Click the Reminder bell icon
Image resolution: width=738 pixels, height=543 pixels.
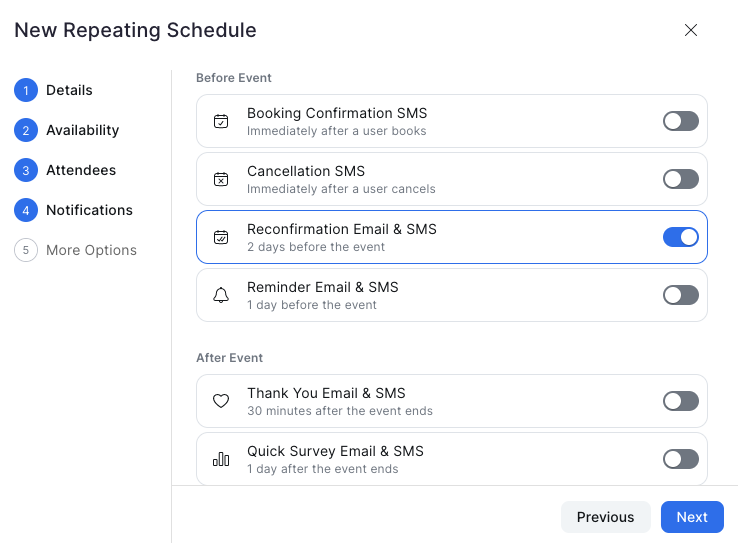click(x=221, y=296)
